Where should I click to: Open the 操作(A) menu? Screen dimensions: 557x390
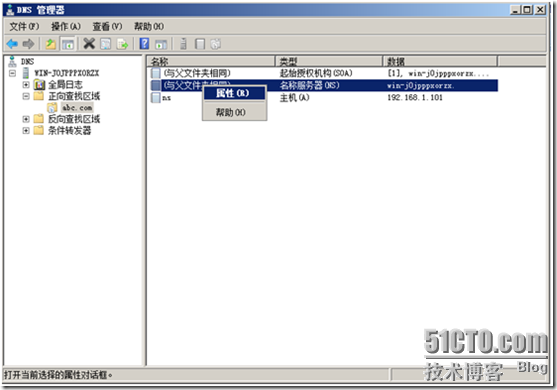(66, 26)
